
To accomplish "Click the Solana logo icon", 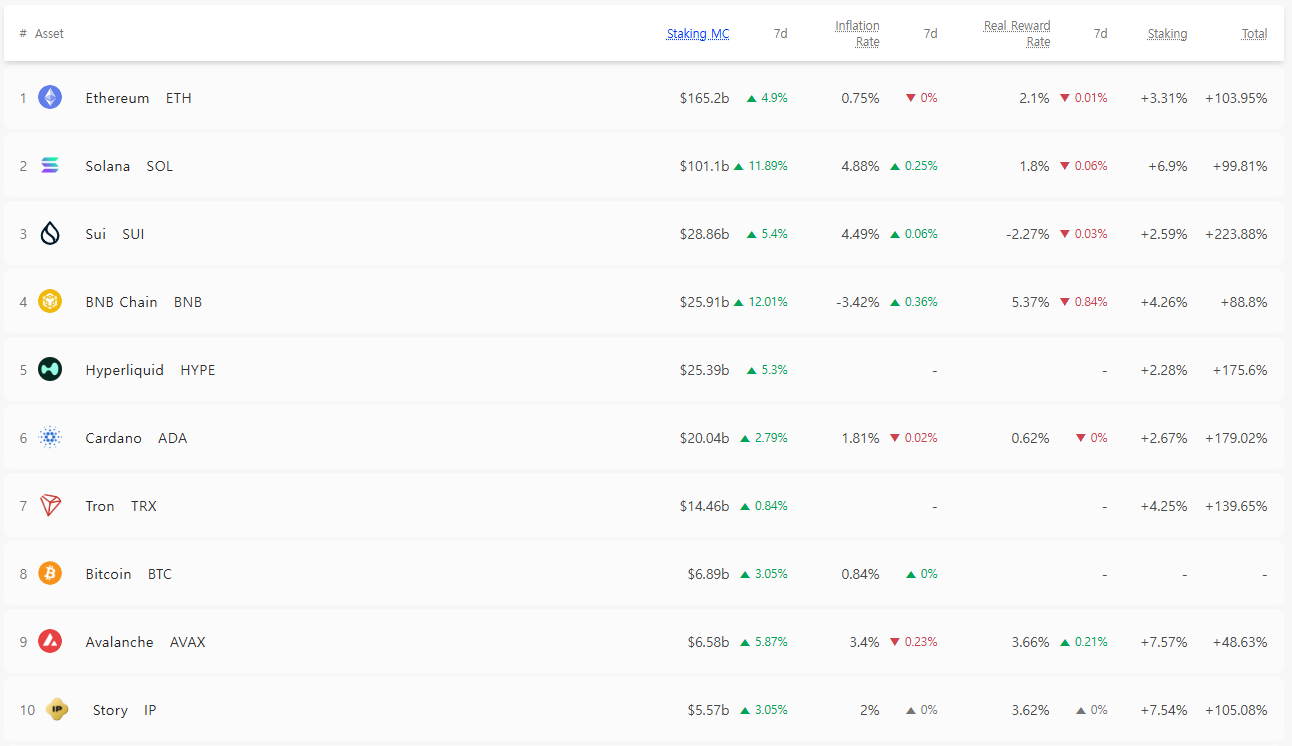I will click(x=50, y=165).
